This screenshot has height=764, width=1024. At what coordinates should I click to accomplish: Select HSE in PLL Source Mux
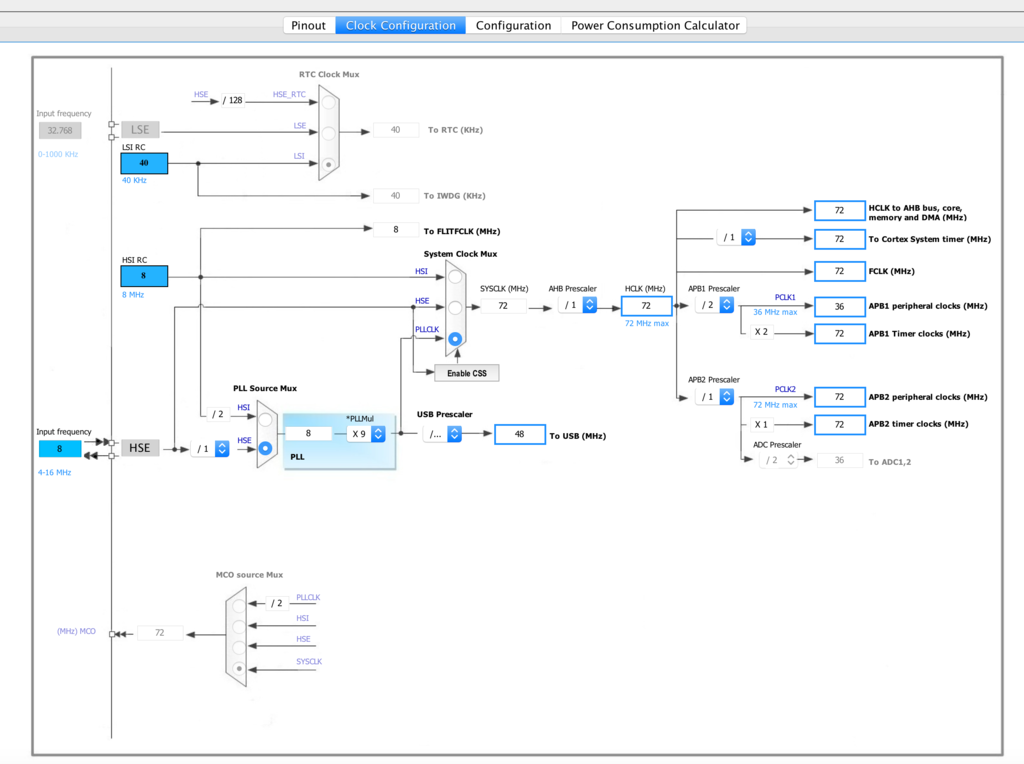pyautogui.click(x=265, y=448)
